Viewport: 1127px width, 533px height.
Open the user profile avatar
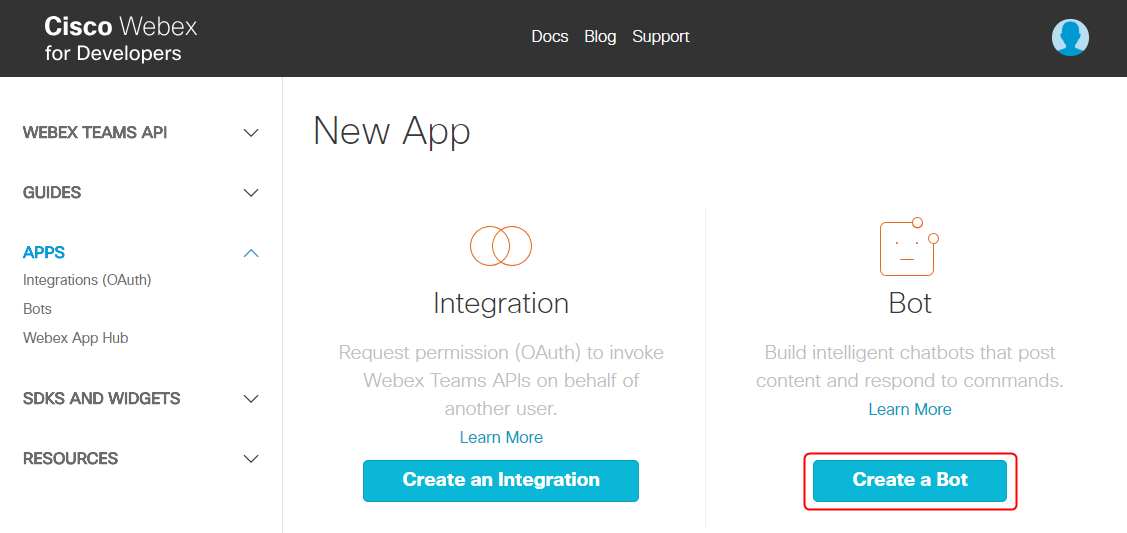(1070, 38)
